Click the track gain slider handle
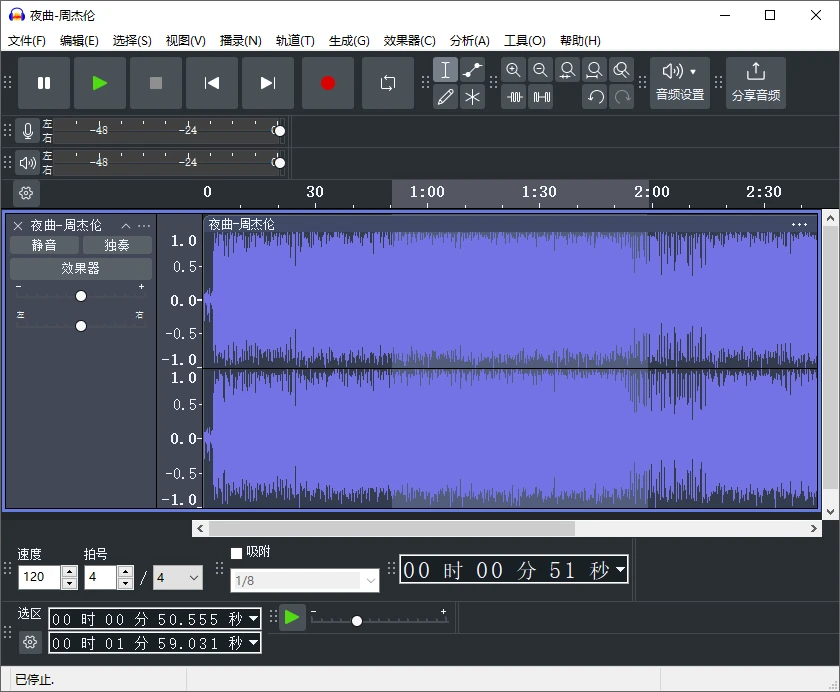The height and width of the screenshot is (692, 840). 81,295
